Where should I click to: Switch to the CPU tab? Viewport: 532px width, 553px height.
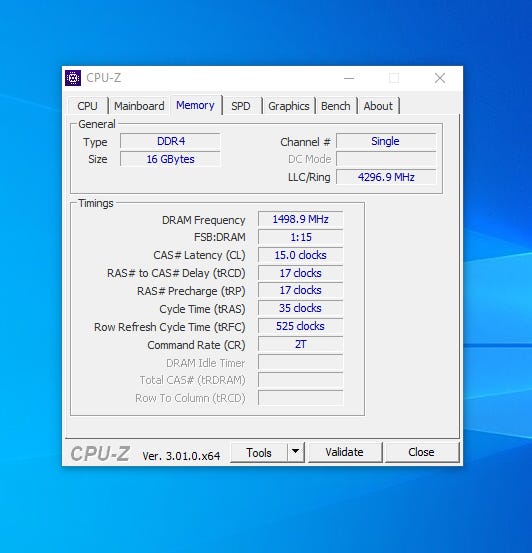pyautogui.click(x=87, y=106)
